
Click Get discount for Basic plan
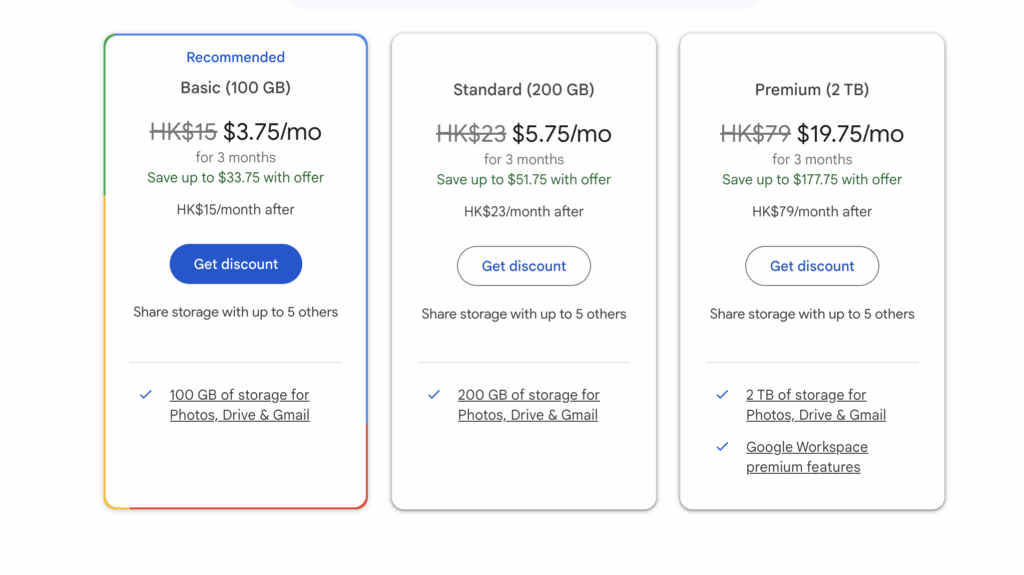235,264
